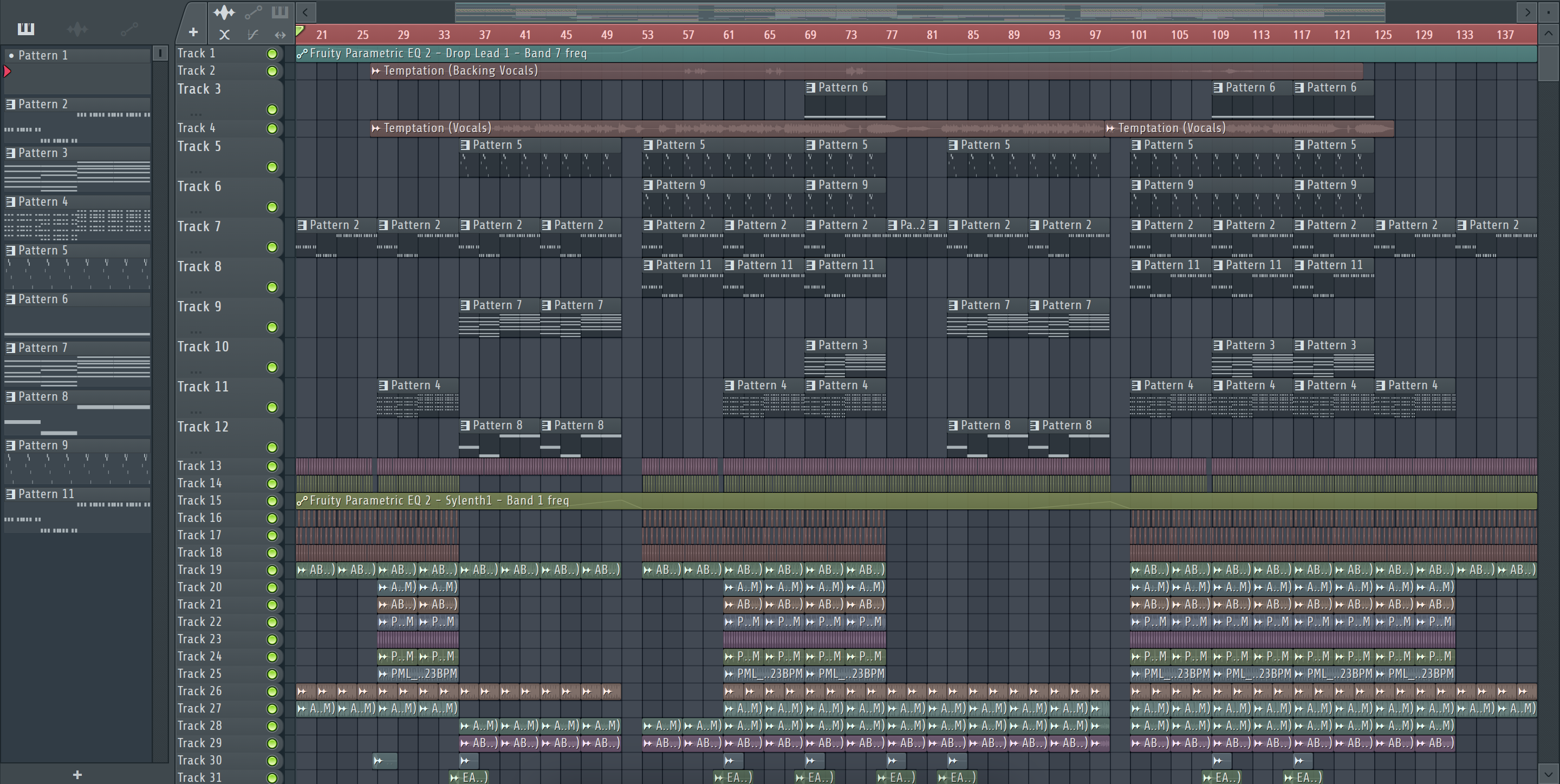Screen dimensions: 1560x784
Task: Focus automation clips in the playlist toolbar
Action: [x=253, y=12]
